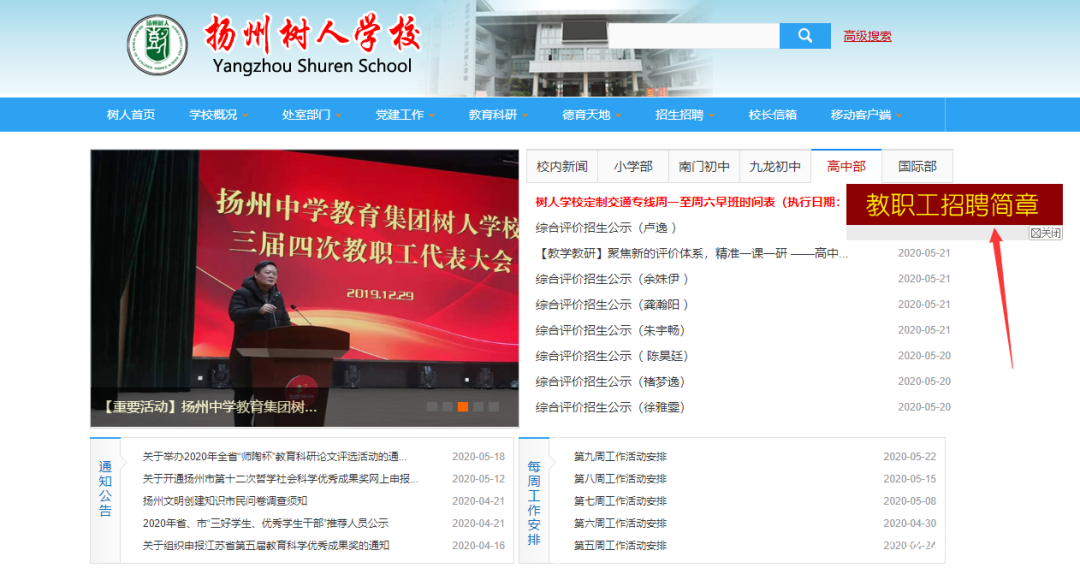
Task: Select the first slideshow indicator dot
Action: coord(432,407)
